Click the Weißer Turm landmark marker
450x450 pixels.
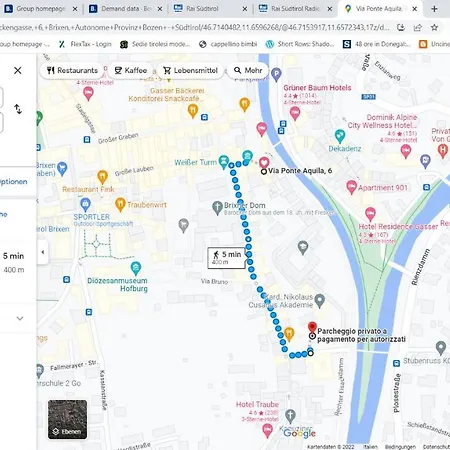224,162
